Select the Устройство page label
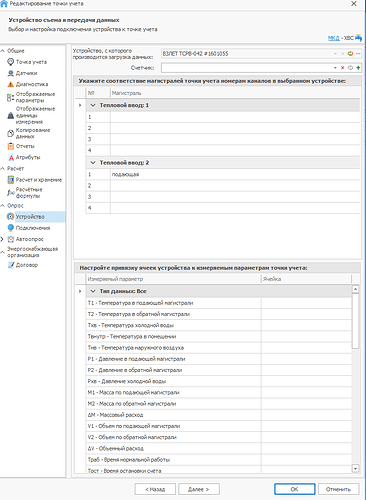Viewport: 366px width, 500px height. pos(30,217)
